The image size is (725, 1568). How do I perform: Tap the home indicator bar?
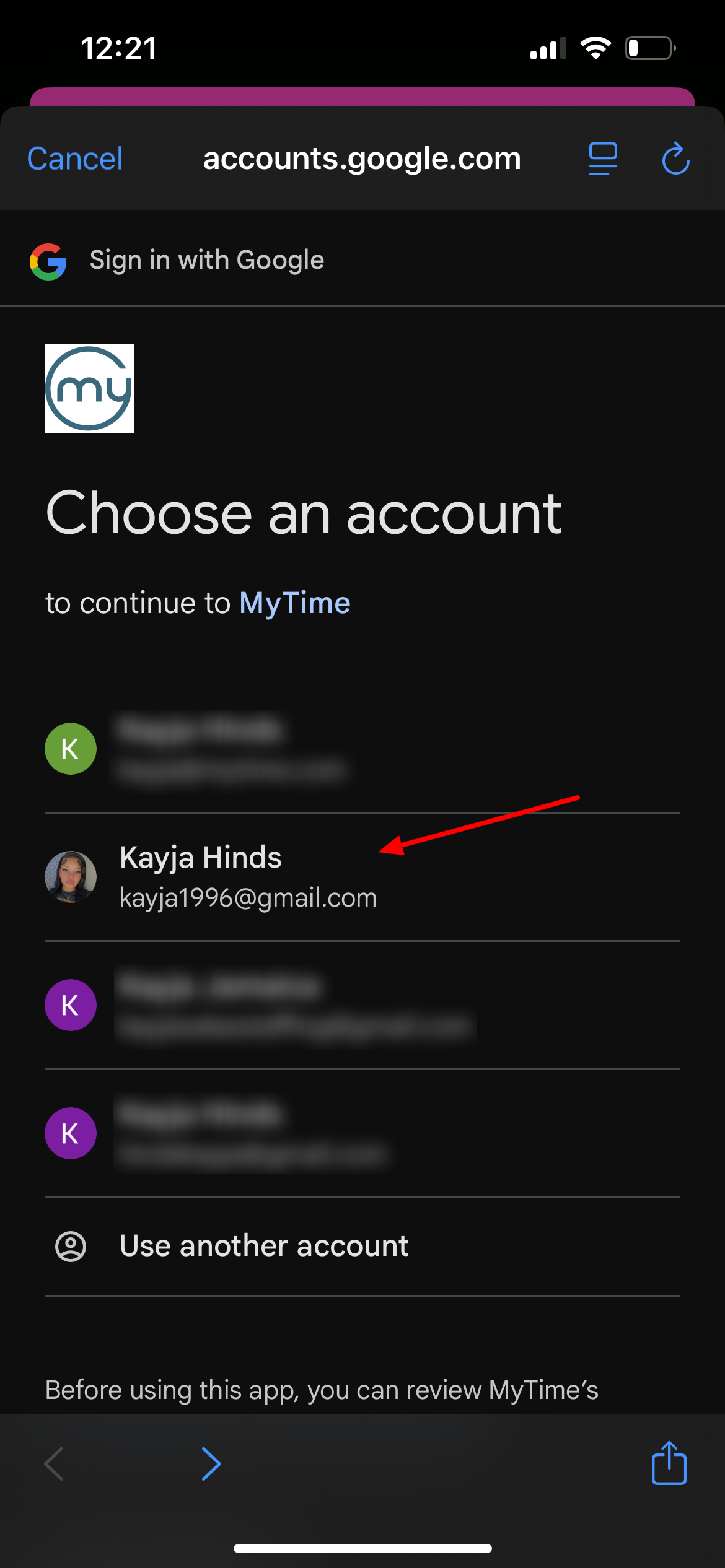pyautogui.click(x=362, y=1548)
